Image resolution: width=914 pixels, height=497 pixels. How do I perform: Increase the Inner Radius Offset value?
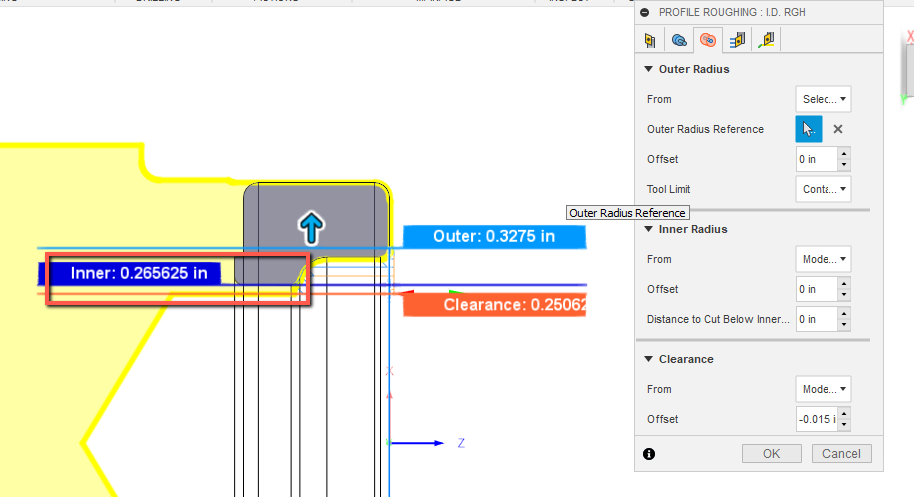click(843, 283)
